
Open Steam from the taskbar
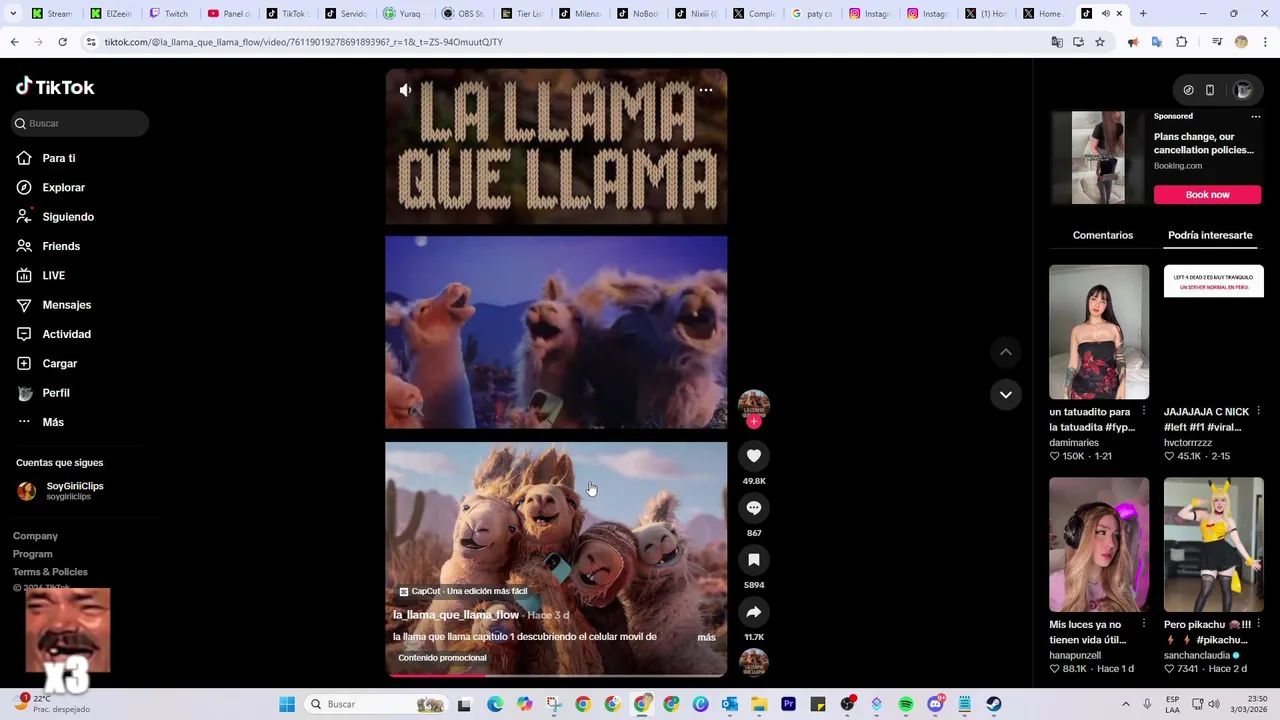click(x=993, y=704)
